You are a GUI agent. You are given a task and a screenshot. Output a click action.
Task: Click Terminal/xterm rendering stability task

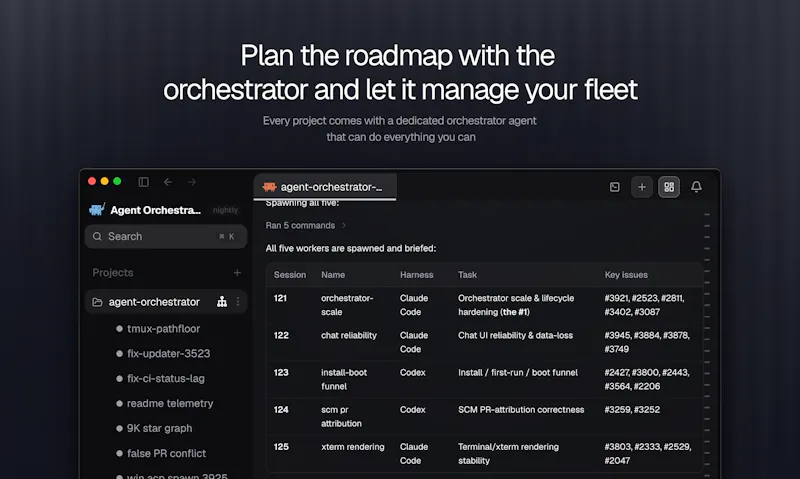coord(508,454)
